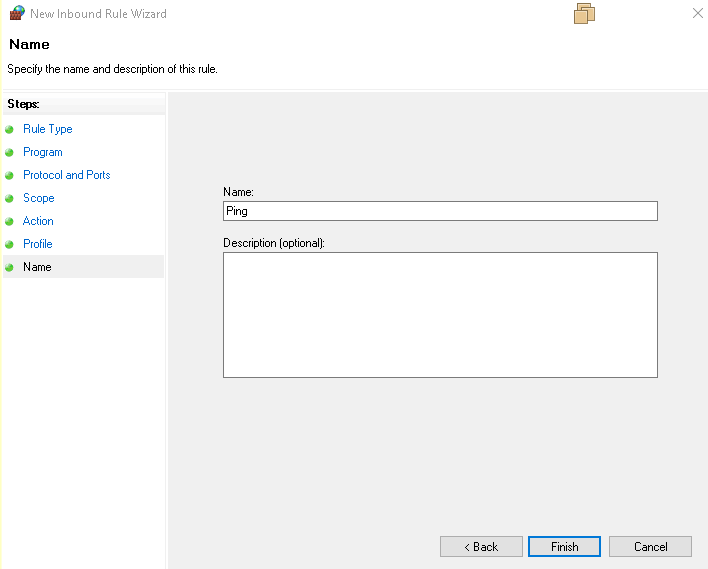Click green bullet beside Profile step

click(10, 245)
